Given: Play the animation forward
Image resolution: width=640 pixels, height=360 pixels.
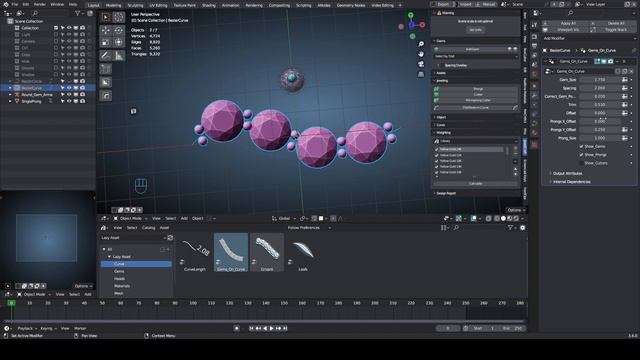Looking at the screenshot, I should click(x=271, y=328).
